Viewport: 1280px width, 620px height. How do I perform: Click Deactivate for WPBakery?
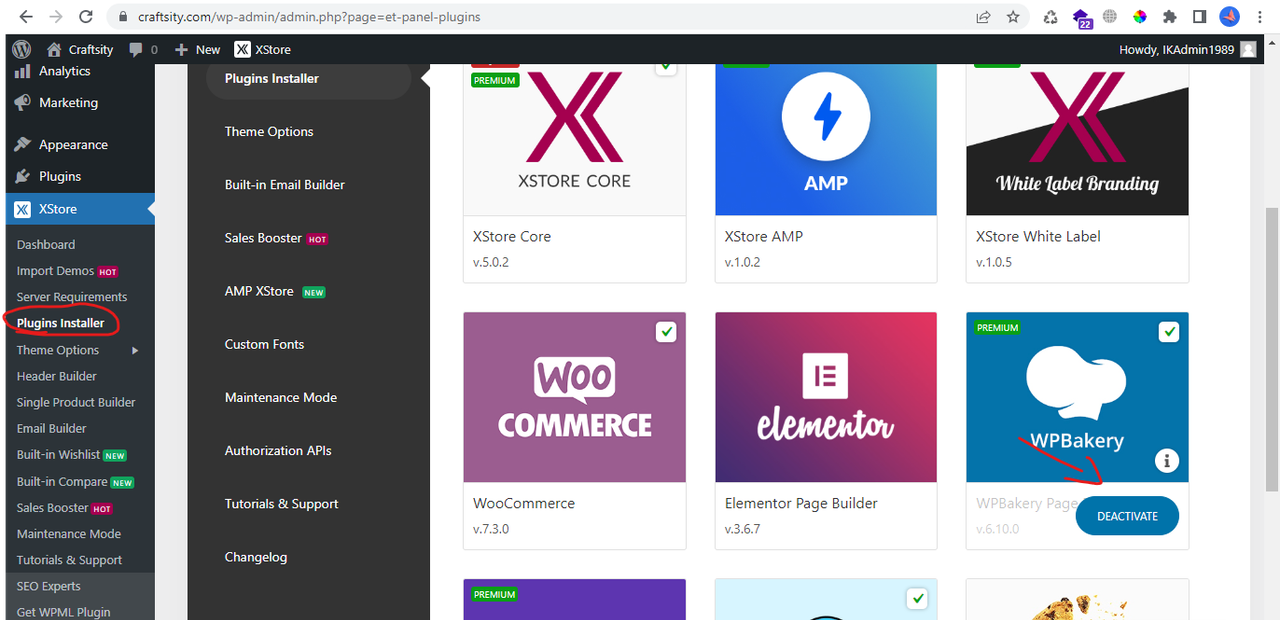pyautogui.click(x=1127, y=516)
